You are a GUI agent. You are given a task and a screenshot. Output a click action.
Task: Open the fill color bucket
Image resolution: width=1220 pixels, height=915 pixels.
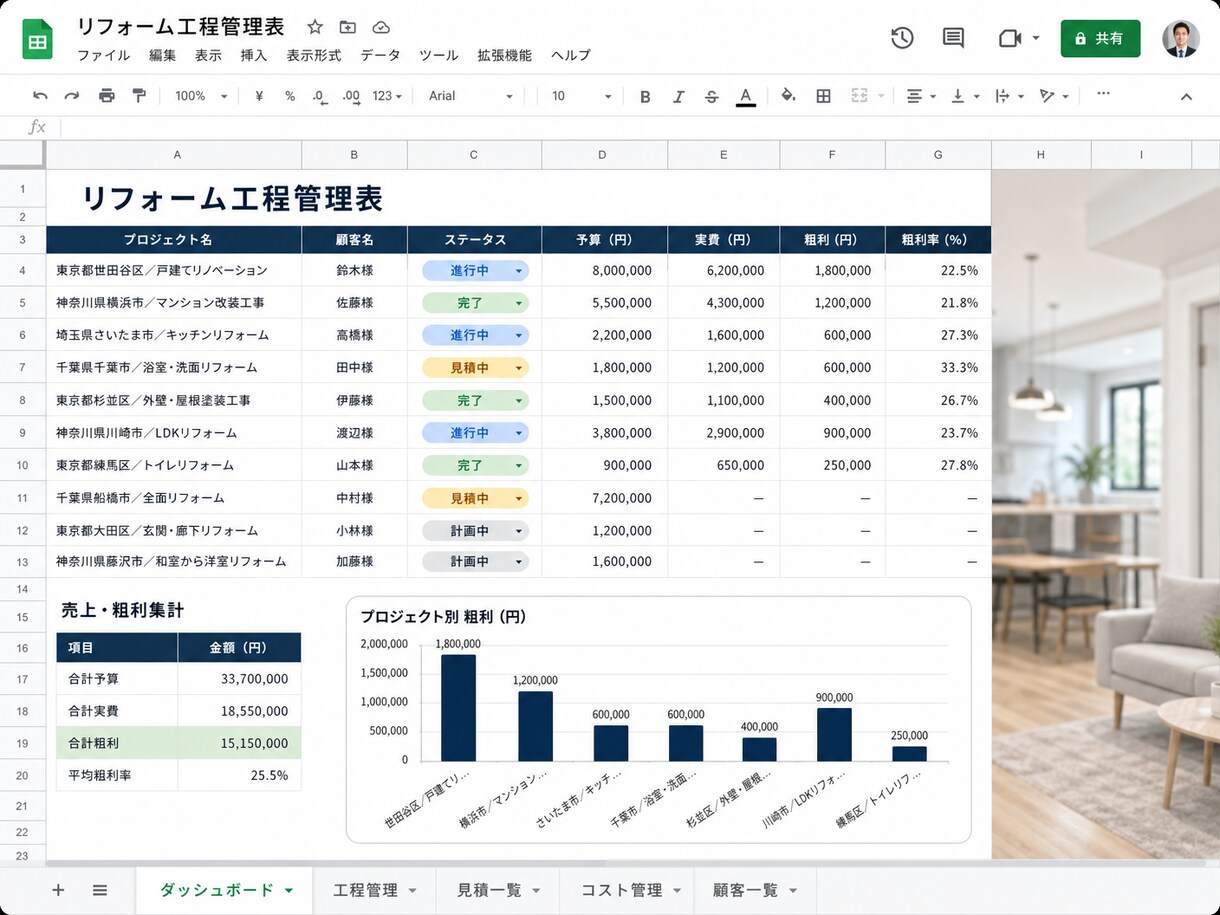tap(788, 96)
